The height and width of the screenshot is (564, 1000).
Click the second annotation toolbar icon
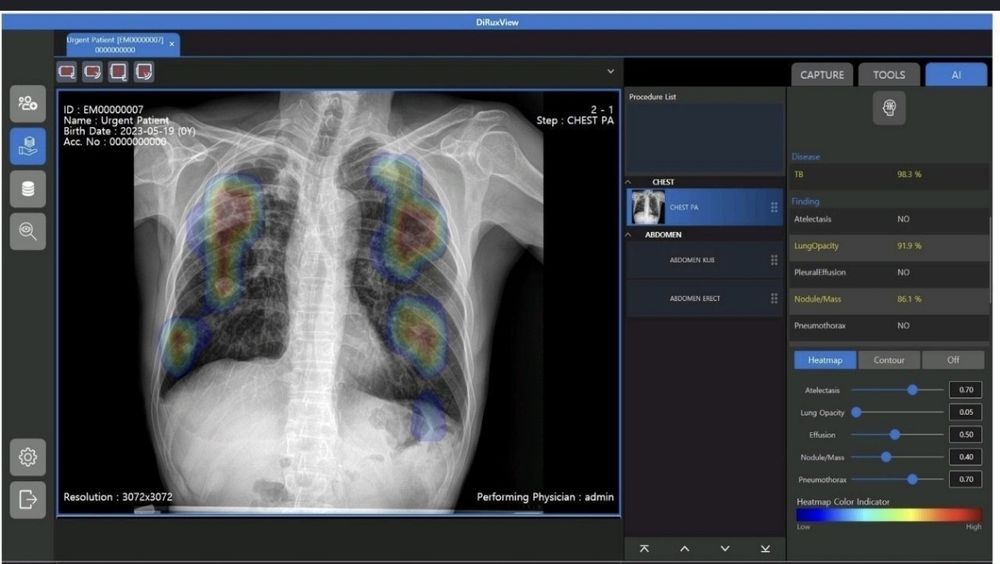pyautogui.click(x=92, y=72)
